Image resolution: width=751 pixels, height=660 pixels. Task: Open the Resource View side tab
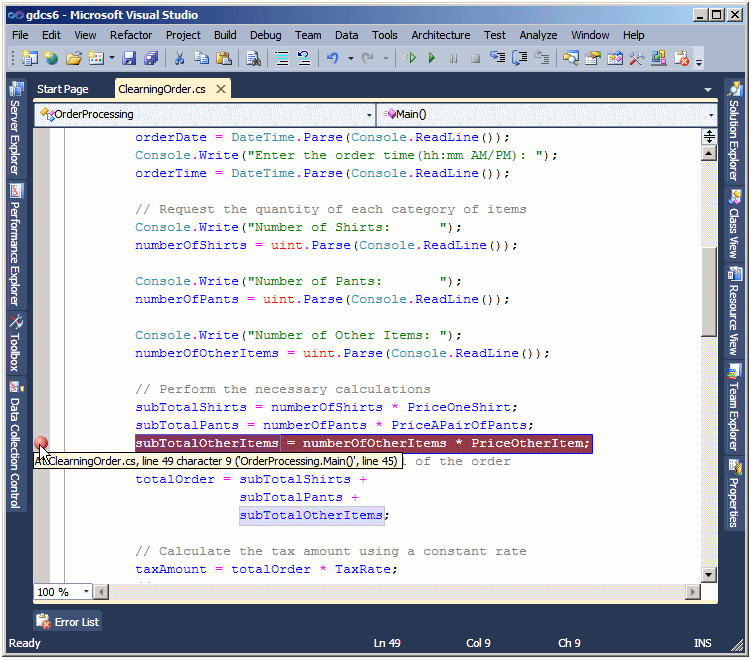pos(734,312)
